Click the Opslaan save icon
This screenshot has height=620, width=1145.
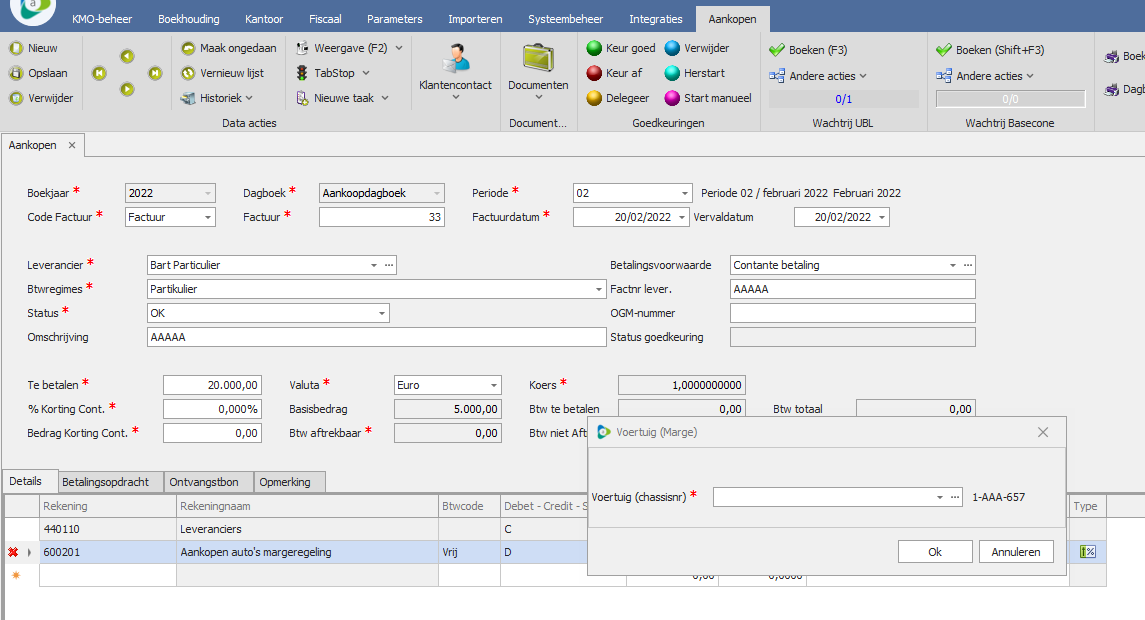(x=16, y=73)
